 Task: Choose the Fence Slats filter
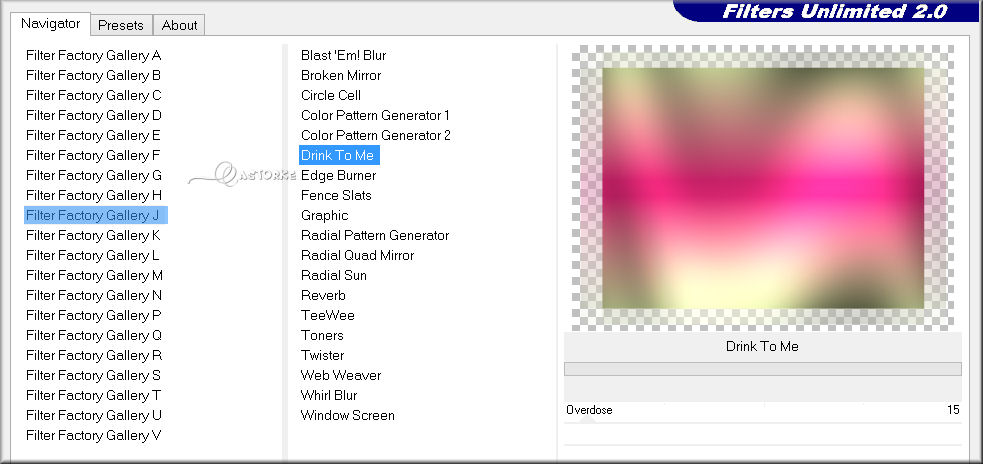[336, 196]
